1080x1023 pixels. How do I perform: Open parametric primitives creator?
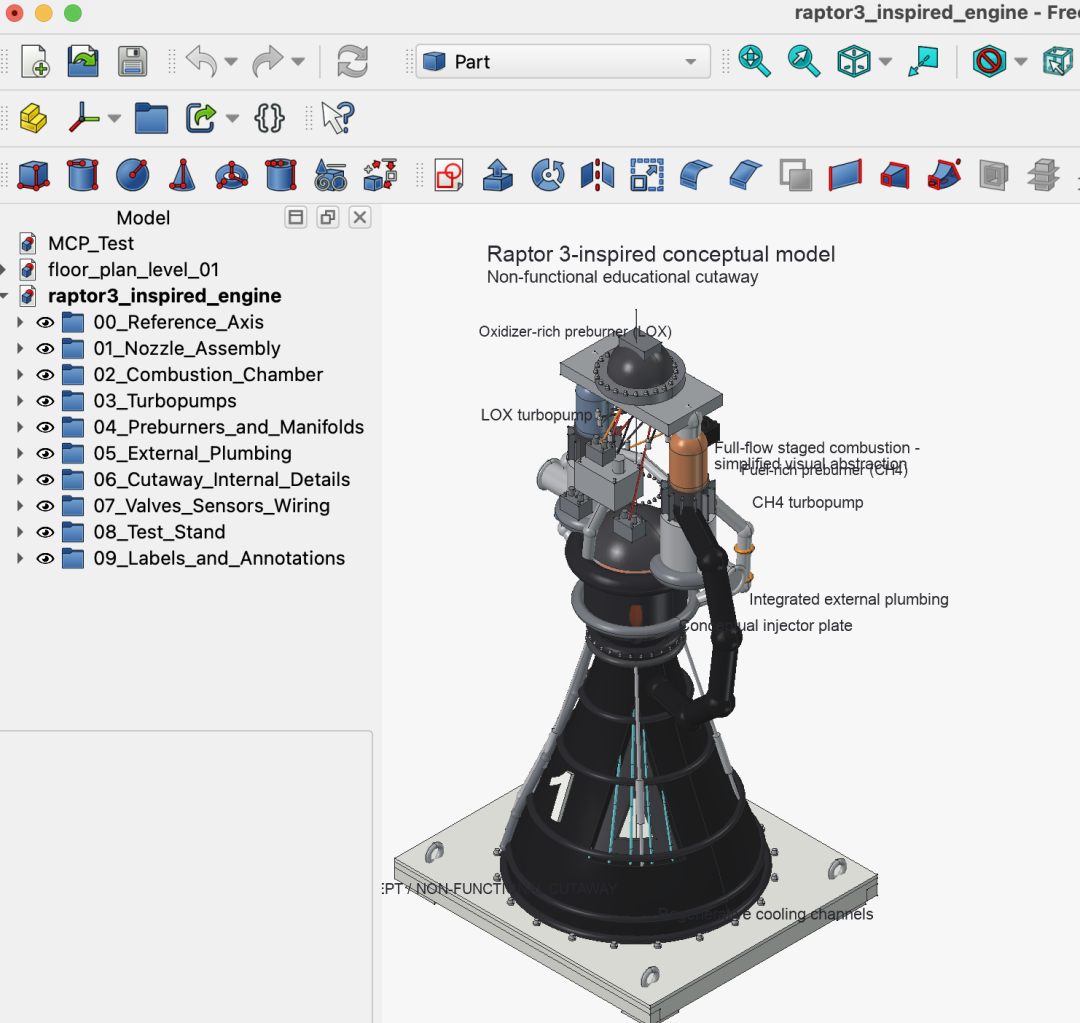[x=331, y=175]
